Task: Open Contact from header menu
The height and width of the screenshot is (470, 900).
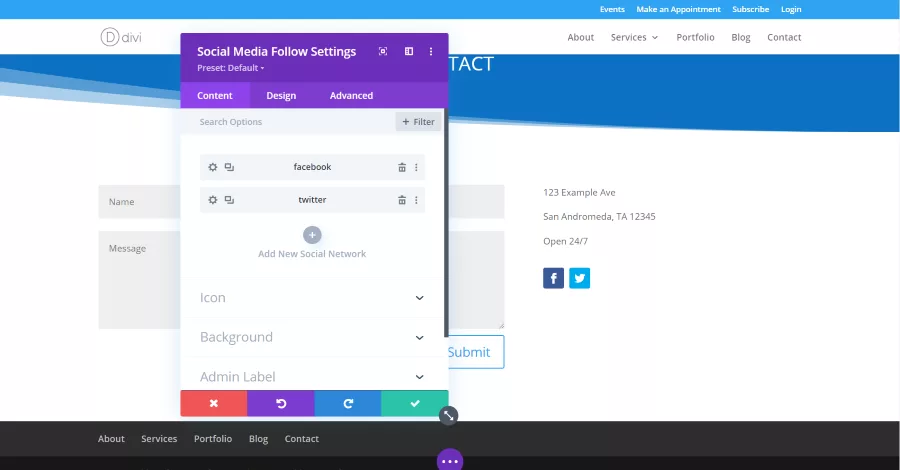Action: click(x=784, y=37)
